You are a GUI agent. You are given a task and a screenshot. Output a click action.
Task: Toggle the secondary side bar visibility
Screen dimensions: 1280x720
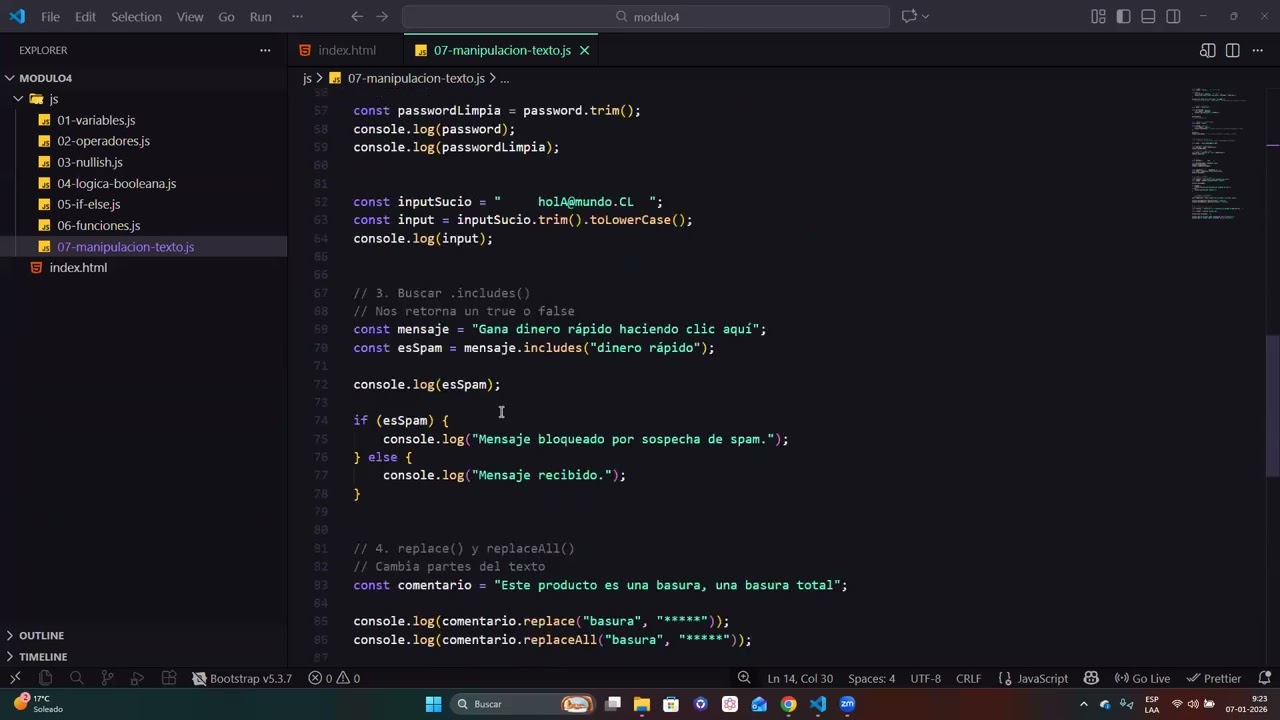1173,16
